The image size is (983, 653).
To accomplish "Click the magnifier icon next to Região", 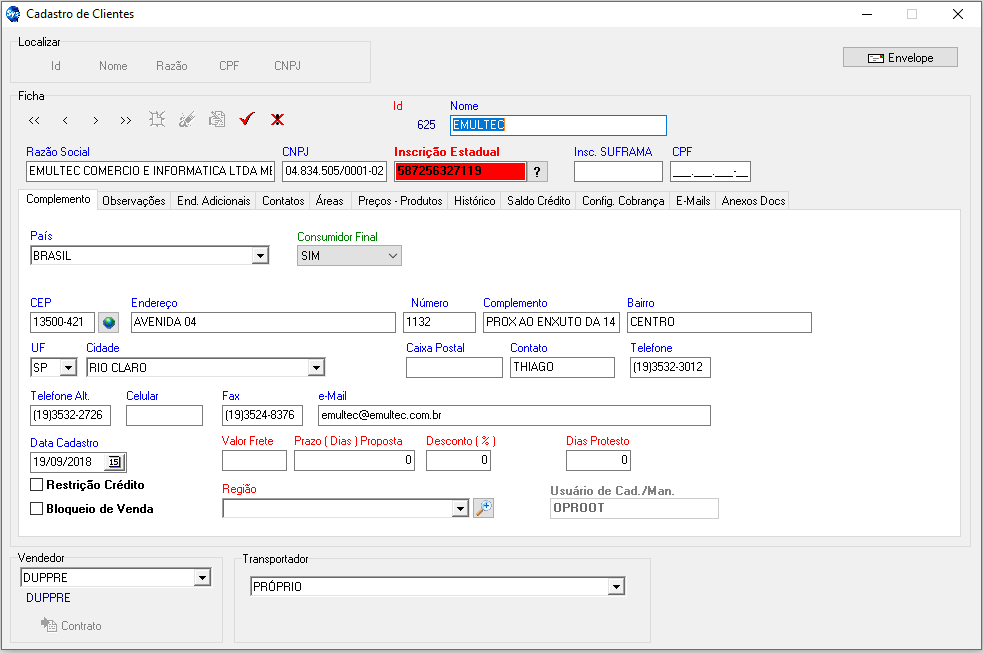I will 484,508.
